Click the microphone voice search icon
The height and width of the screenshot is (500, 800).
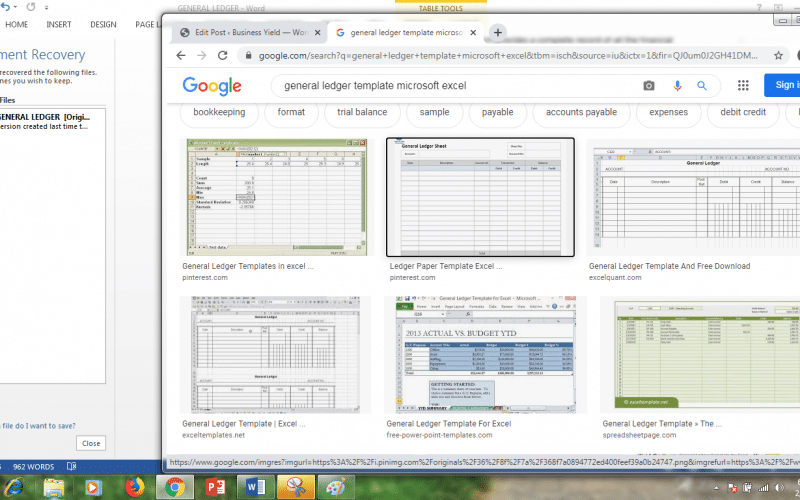(677, 86)
